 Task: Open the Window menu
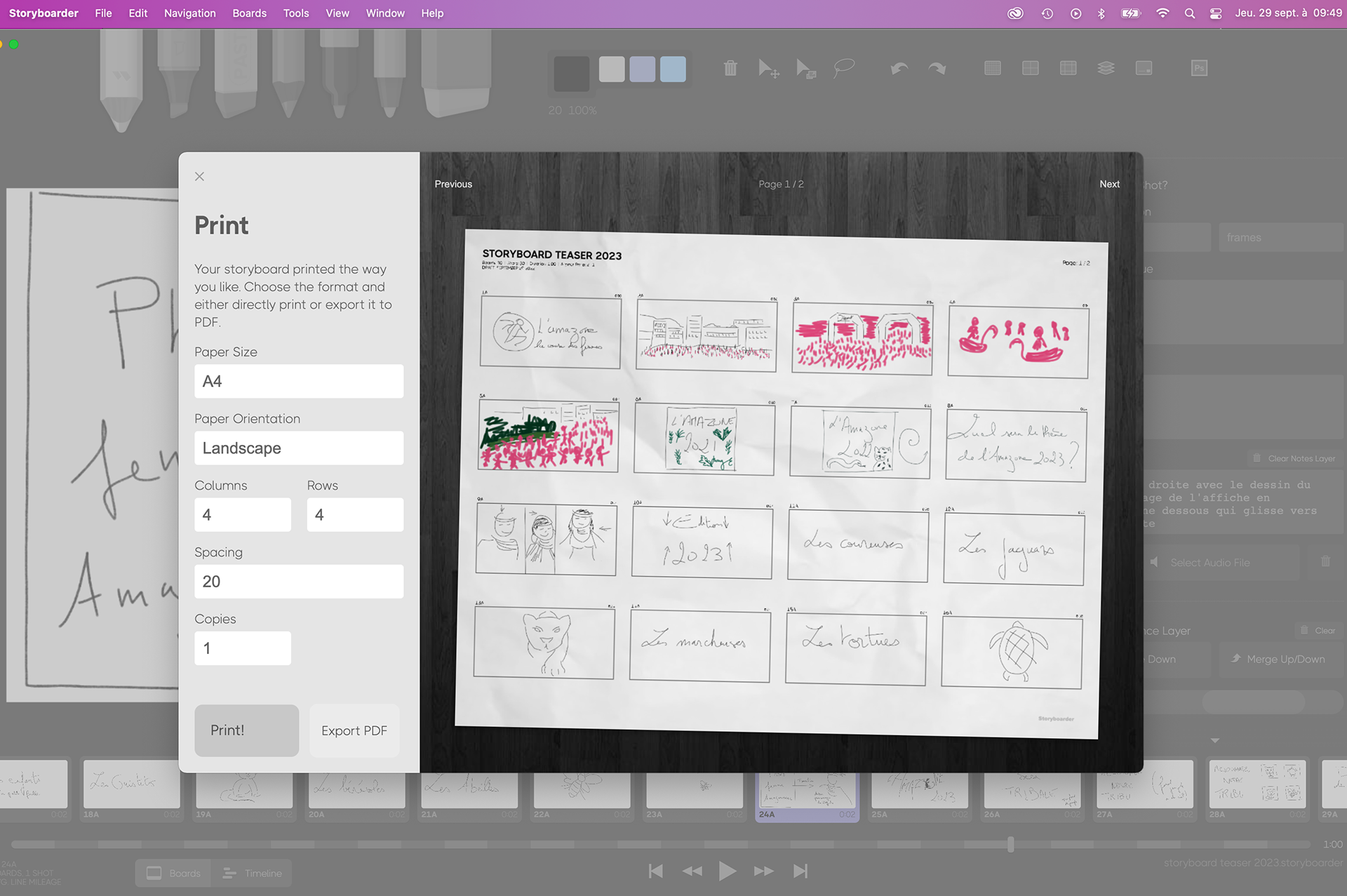tap(385, 13)
